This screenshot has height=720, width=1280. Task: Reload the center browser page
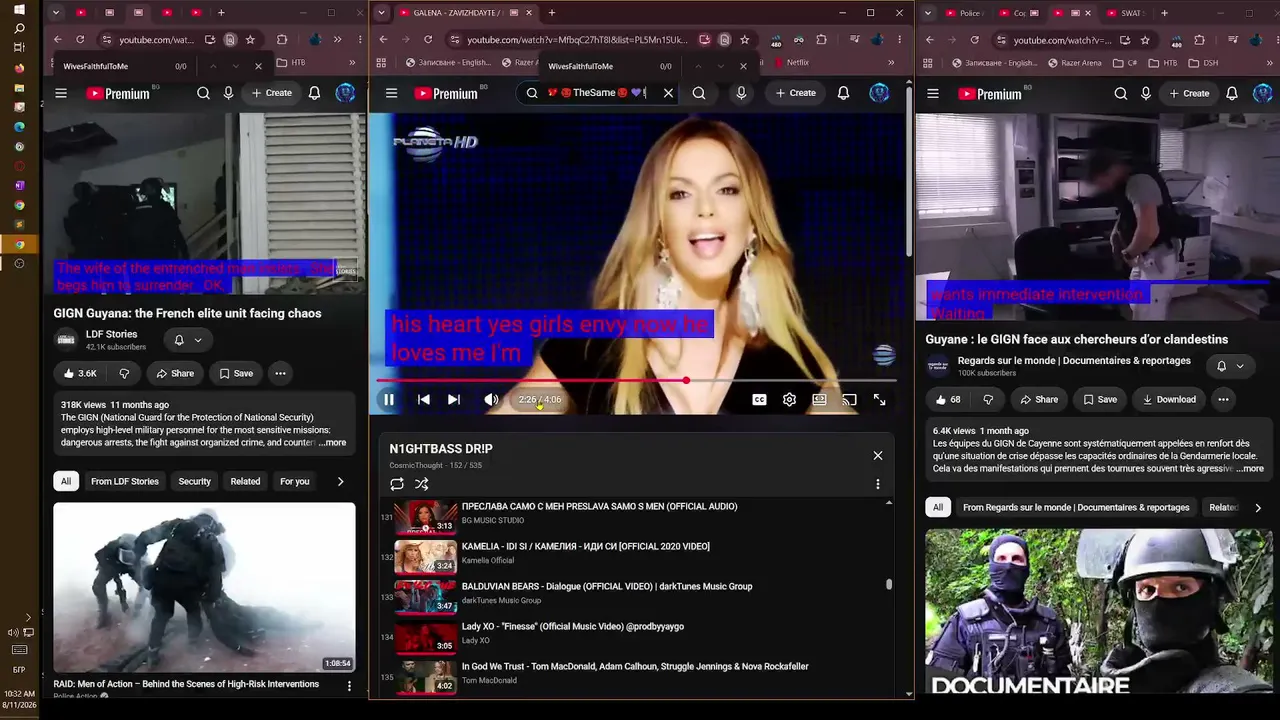tap(428, 40)
